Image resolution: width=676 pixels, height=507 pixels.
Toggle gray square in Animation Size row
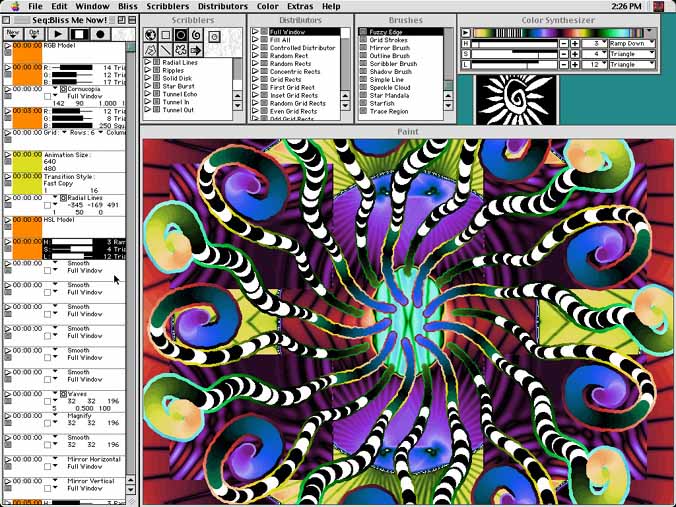coord(8,162)
